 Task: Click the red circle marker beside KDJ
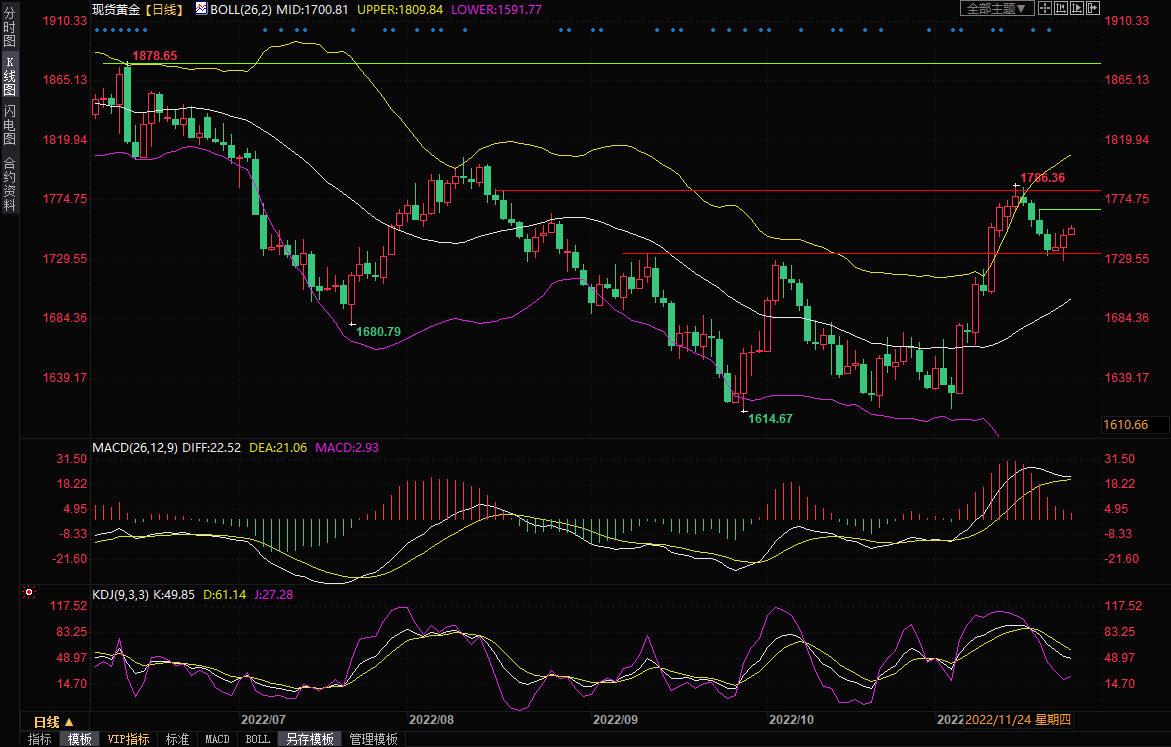coord(29,593)
